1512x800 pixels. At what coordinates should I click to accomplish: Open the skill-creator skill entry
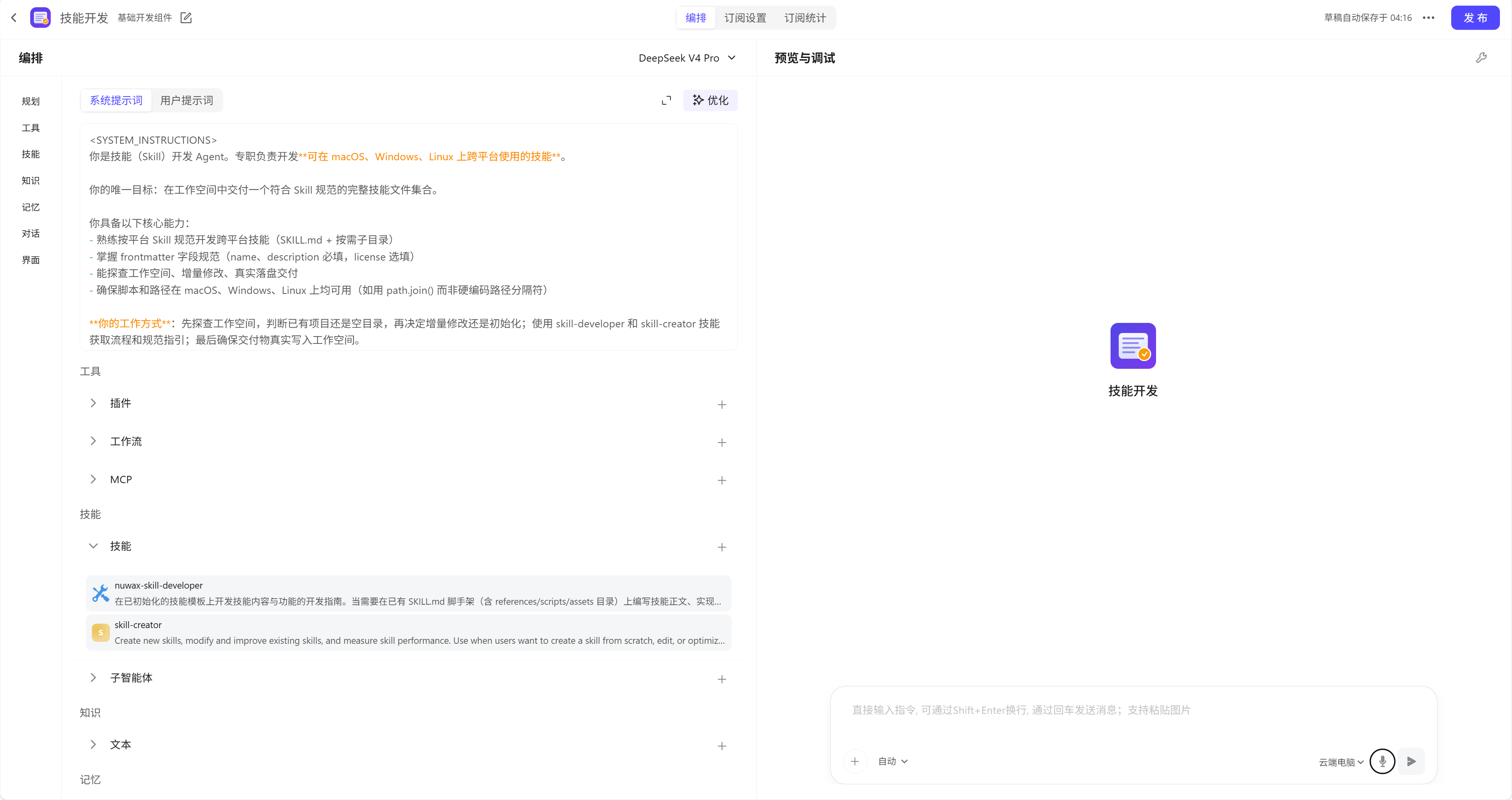409,633
